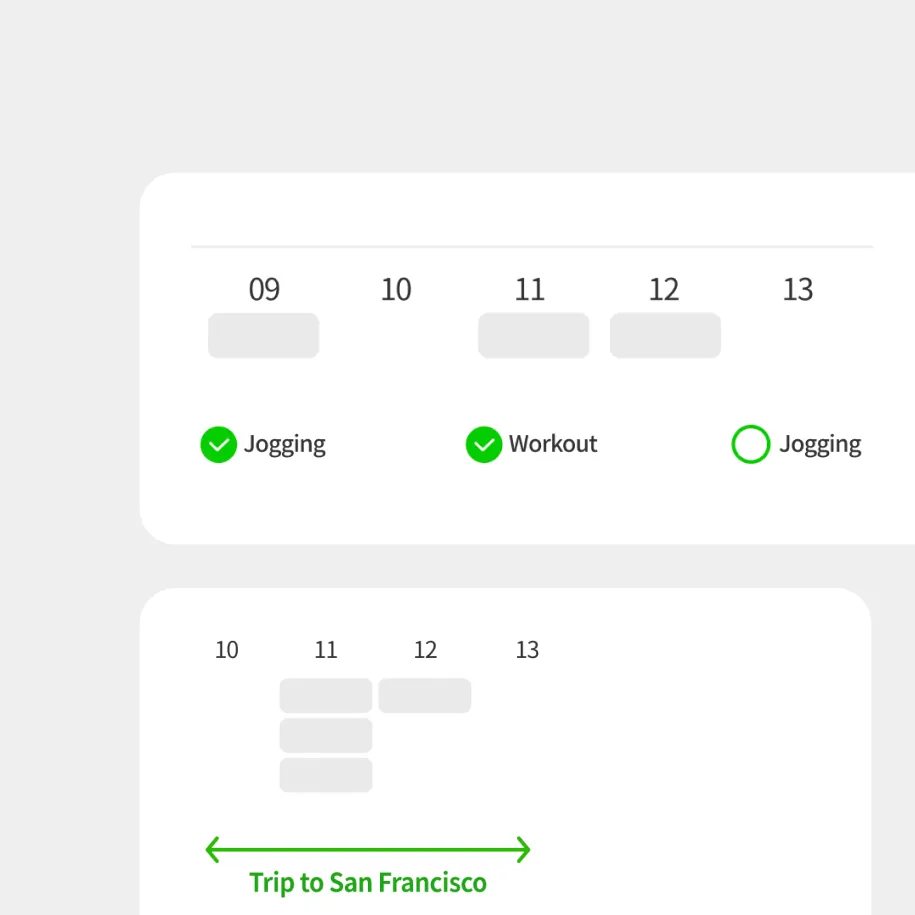This screenshot has height=915, width=915.
Task: Select day 13 in the trip calendar
Action: tap(527, 650)
